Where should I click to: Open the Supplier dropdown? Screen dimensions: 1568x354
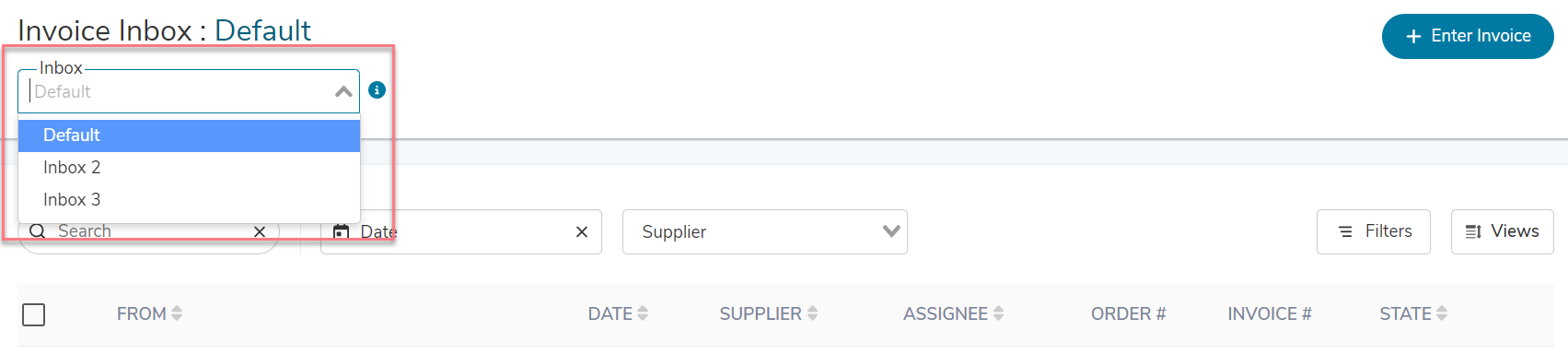765,231
